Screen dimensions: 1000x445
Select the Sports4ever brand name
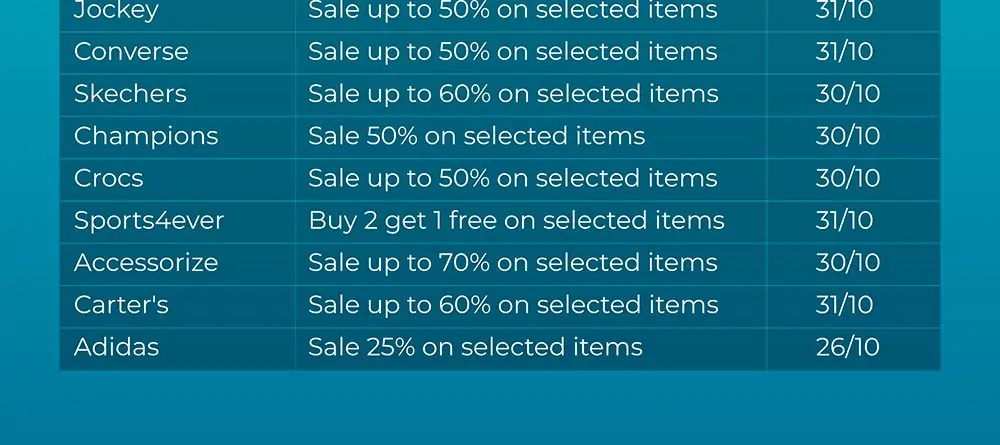(149, 221)
